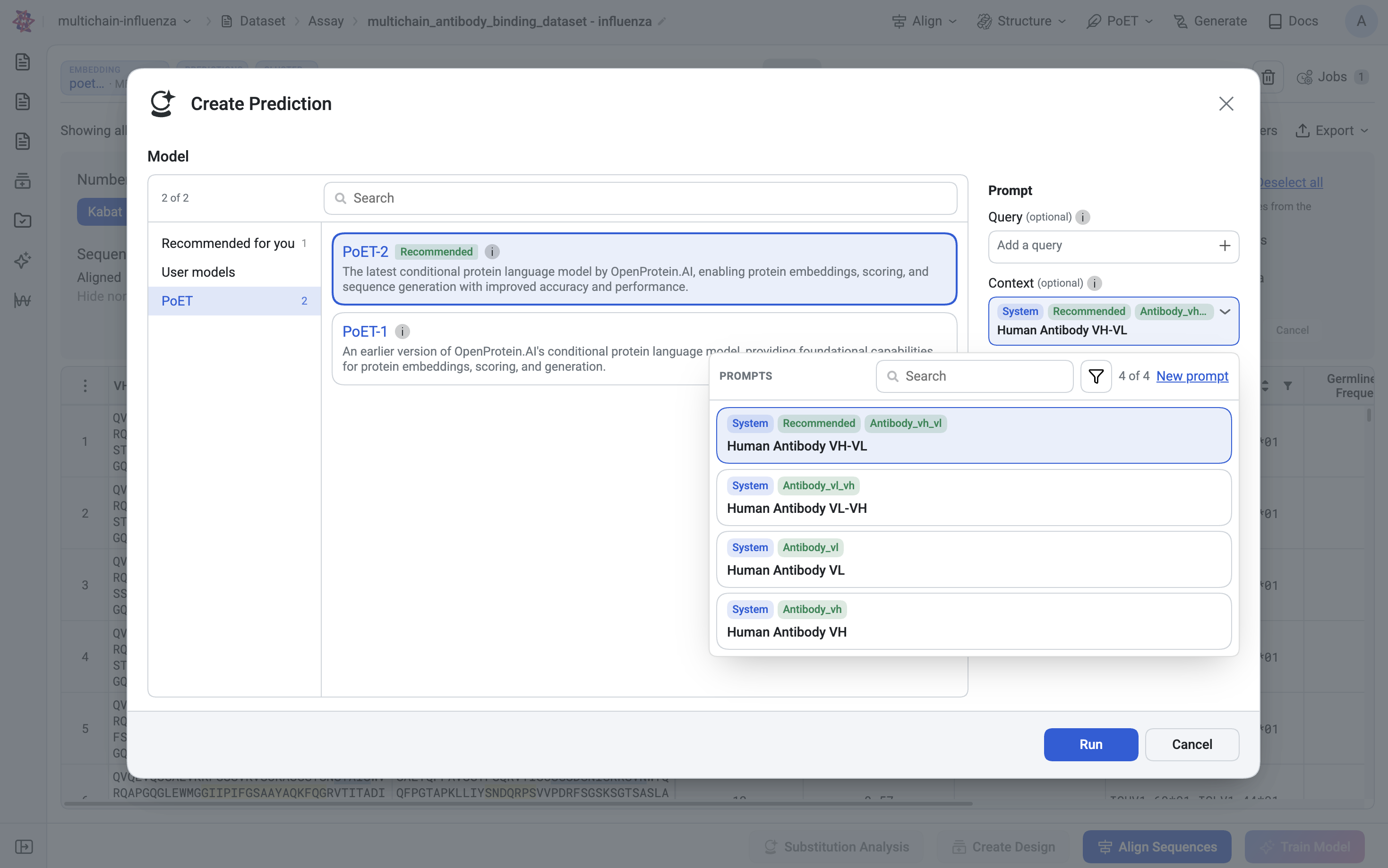
Task: Select the PoET-2 model card
Action: tap(644, 269)
